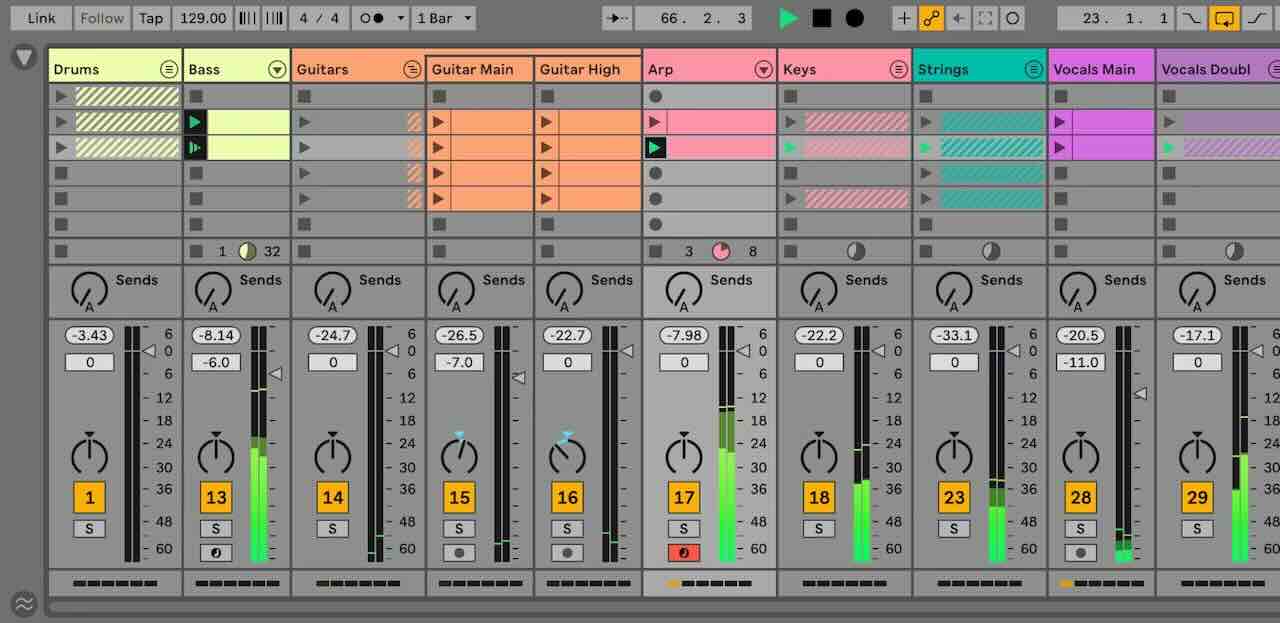Arm Vocals Main track for recording
This screenshot has height=623, width=1280.
pos(1080,553)
